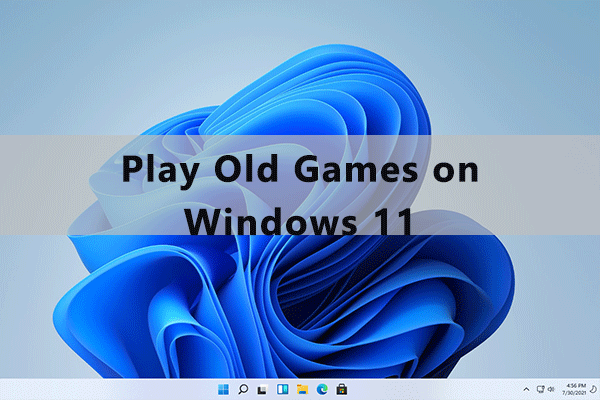Open taskbar Search magnifier
Viewport: 600px width, 400px height.
(x=243, y=390)
